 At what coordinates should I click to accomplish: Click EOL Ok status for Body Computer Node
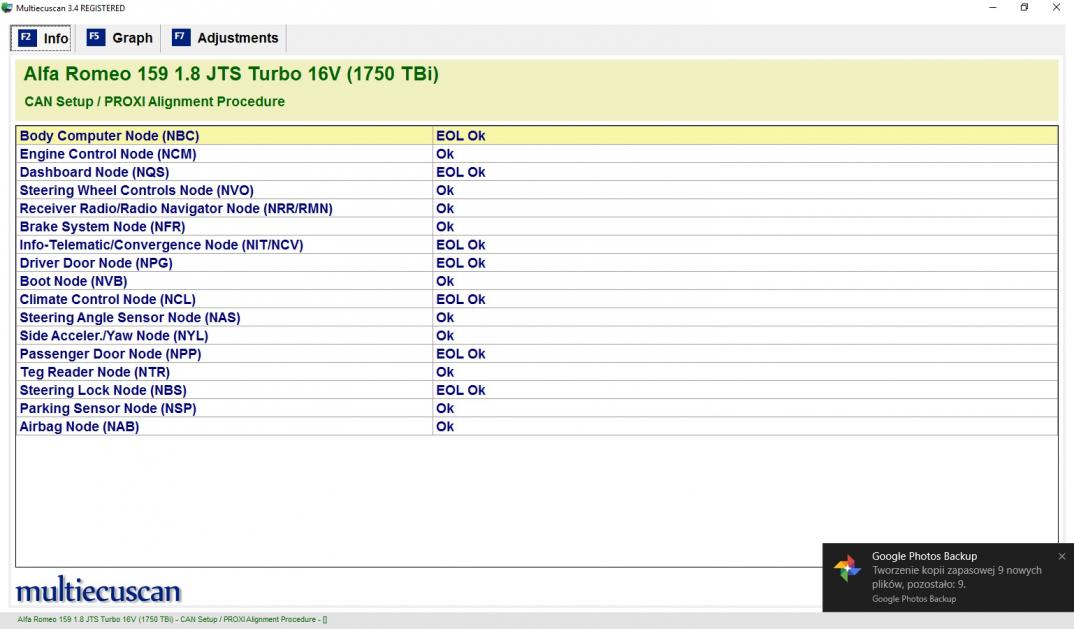click(x=460, y=136)
